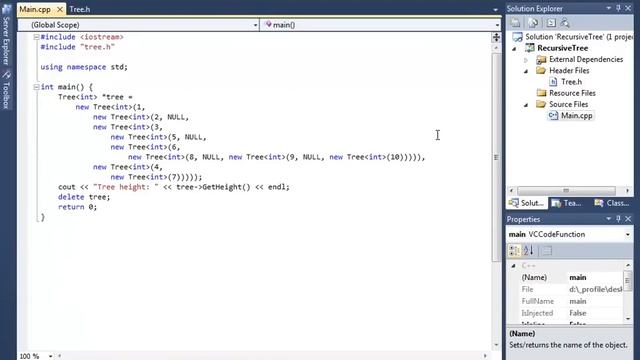Open the active files list dropdown arrow
Screen dimensions: 640x360
pos(495,10)
